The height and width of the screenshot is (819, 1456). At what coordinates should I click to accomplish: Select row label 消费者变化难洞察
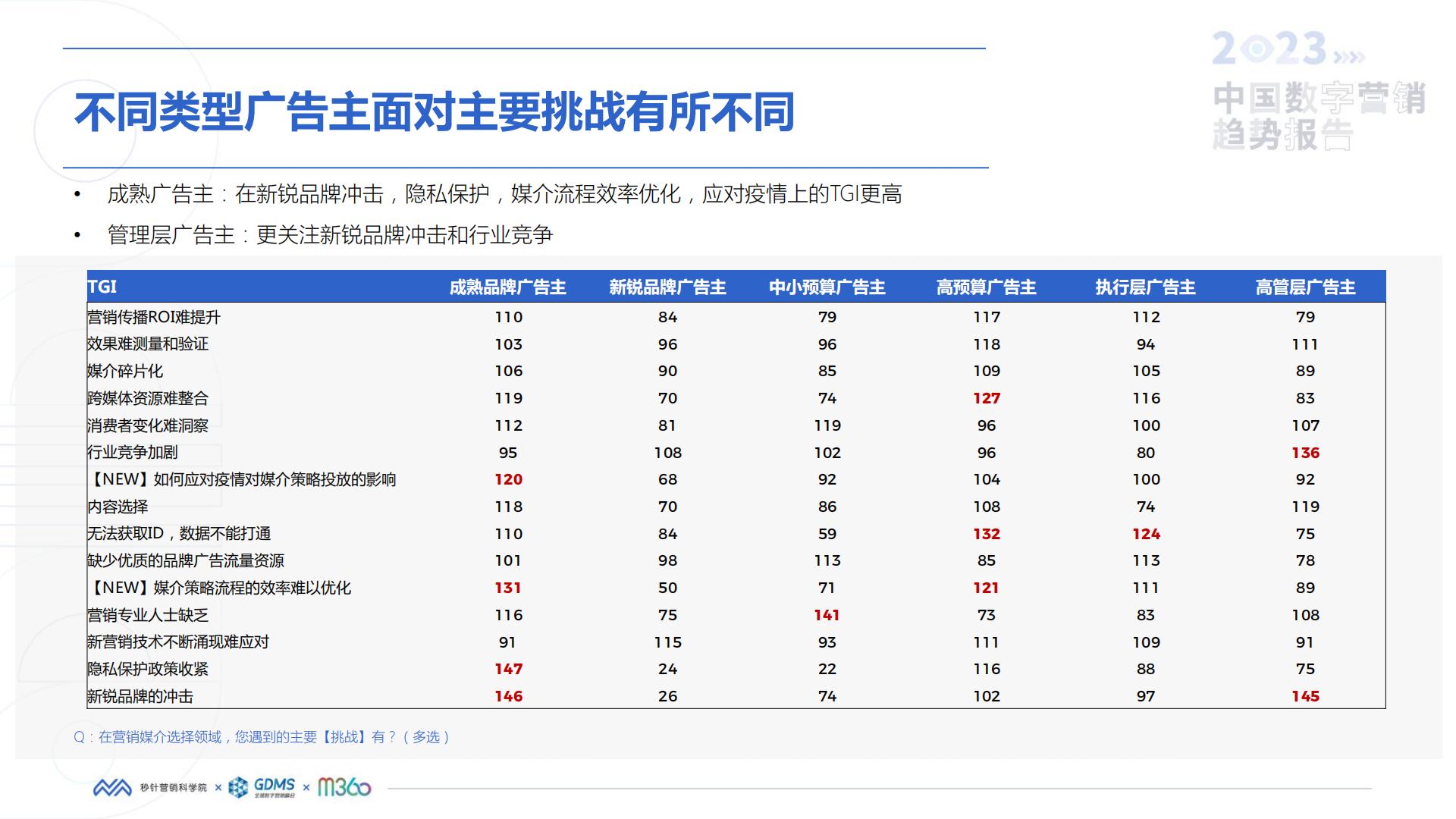pyautogui.click(x=148, y=425)
